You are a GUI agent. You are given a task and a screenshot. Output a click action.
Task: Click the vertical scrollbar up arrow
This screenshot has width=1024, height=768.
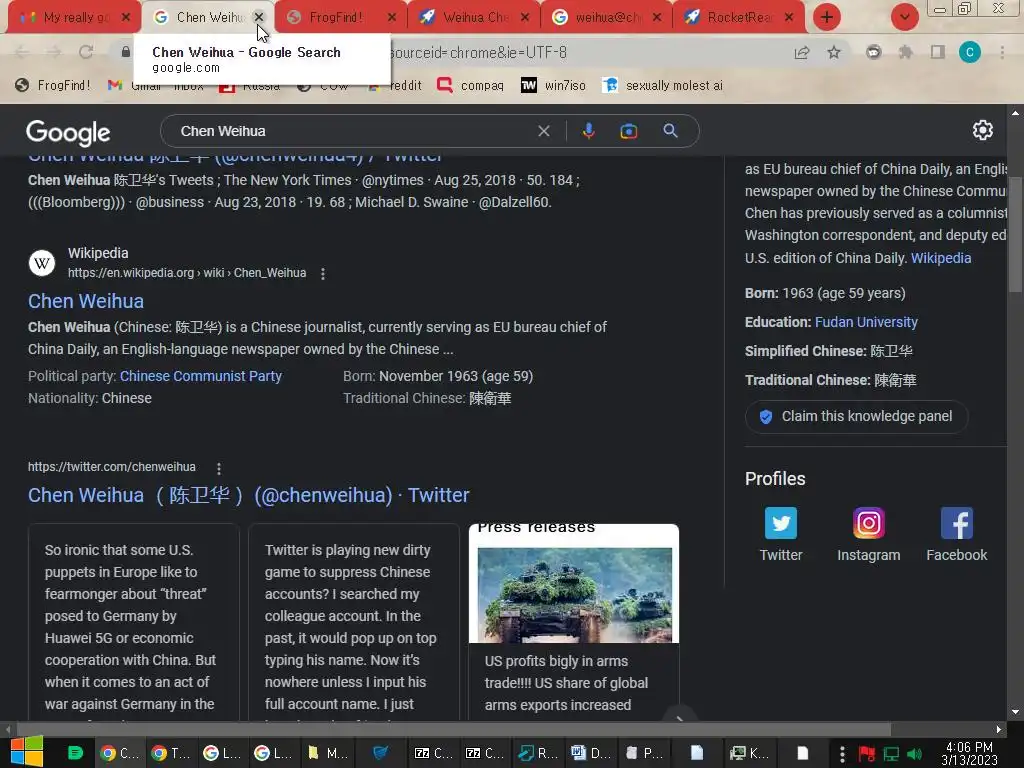pos(1016,112)
